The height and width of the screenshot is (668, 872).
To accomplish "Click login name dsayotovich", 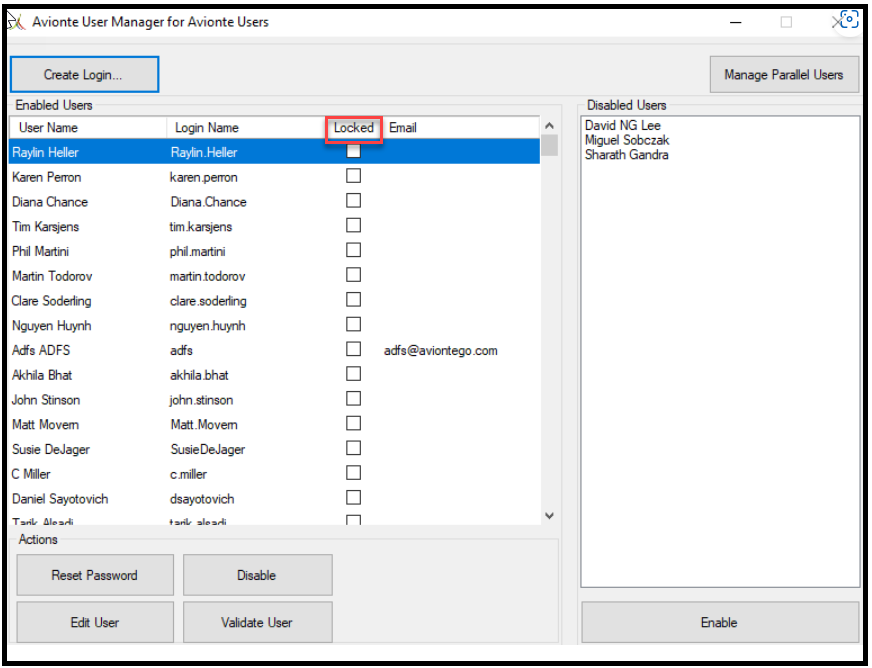I will pos(202,499).
